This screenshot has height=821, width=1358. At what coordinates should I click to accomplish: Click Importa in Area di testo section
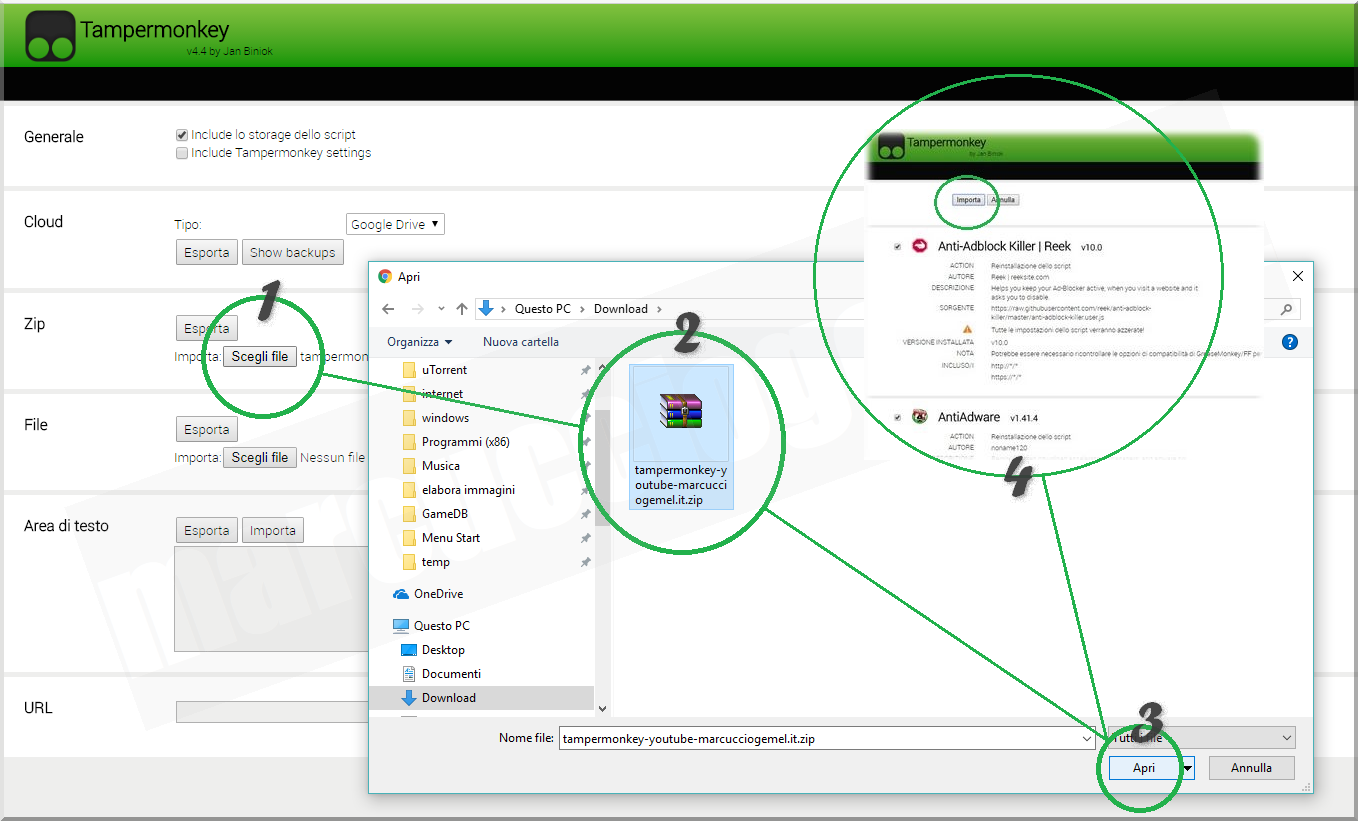click(x=273, y=530)
